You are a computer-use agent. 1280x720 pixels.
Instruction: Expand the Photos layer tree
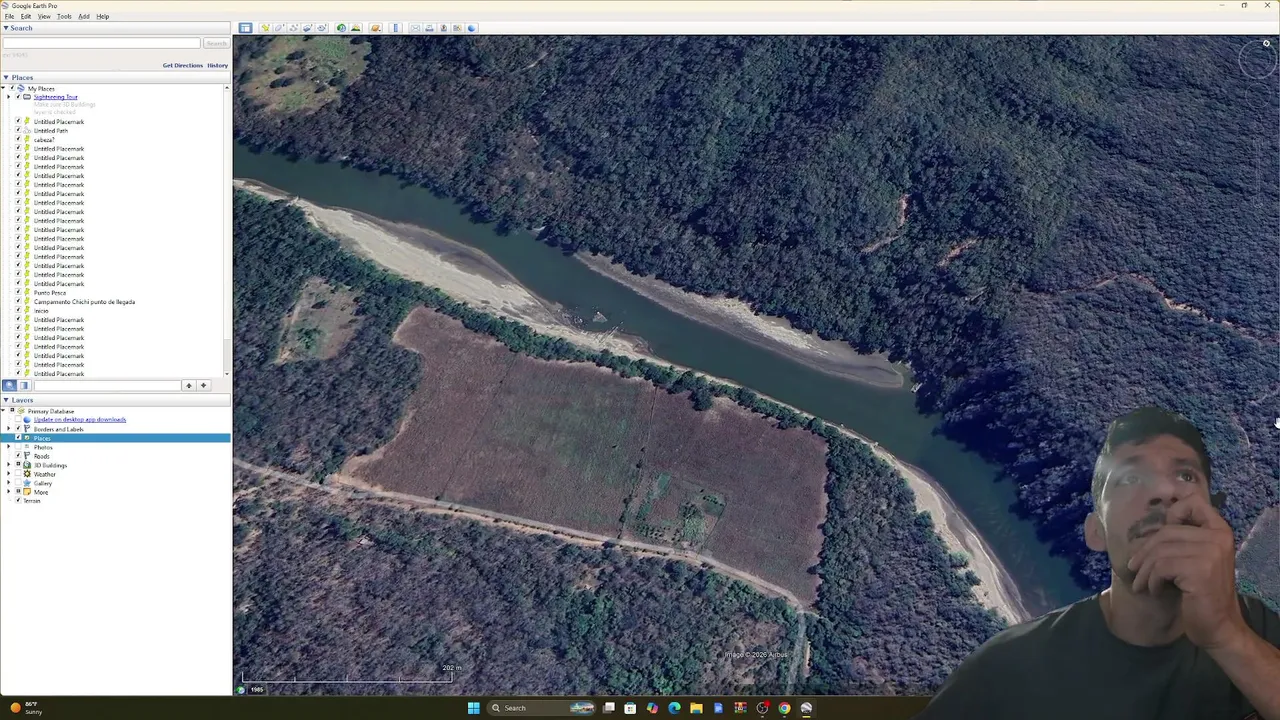coord(9,447)
